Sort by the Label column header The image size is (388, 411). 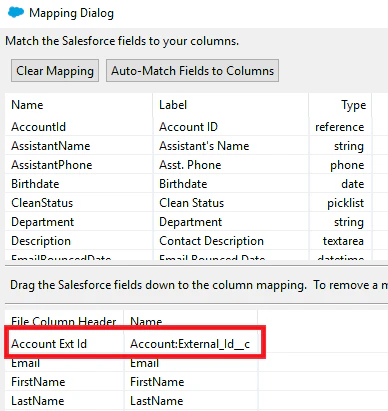[173, 105]
